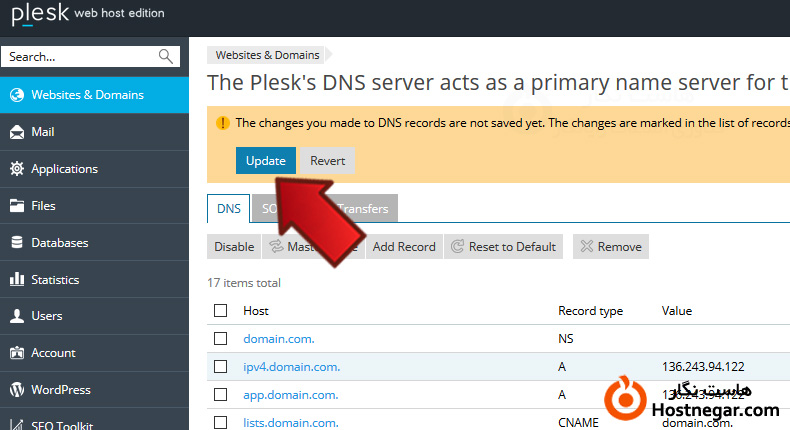Open Websites & Domains globe icon
The height and width of the screenshot is (430, 790).
(x=16, y=95)
